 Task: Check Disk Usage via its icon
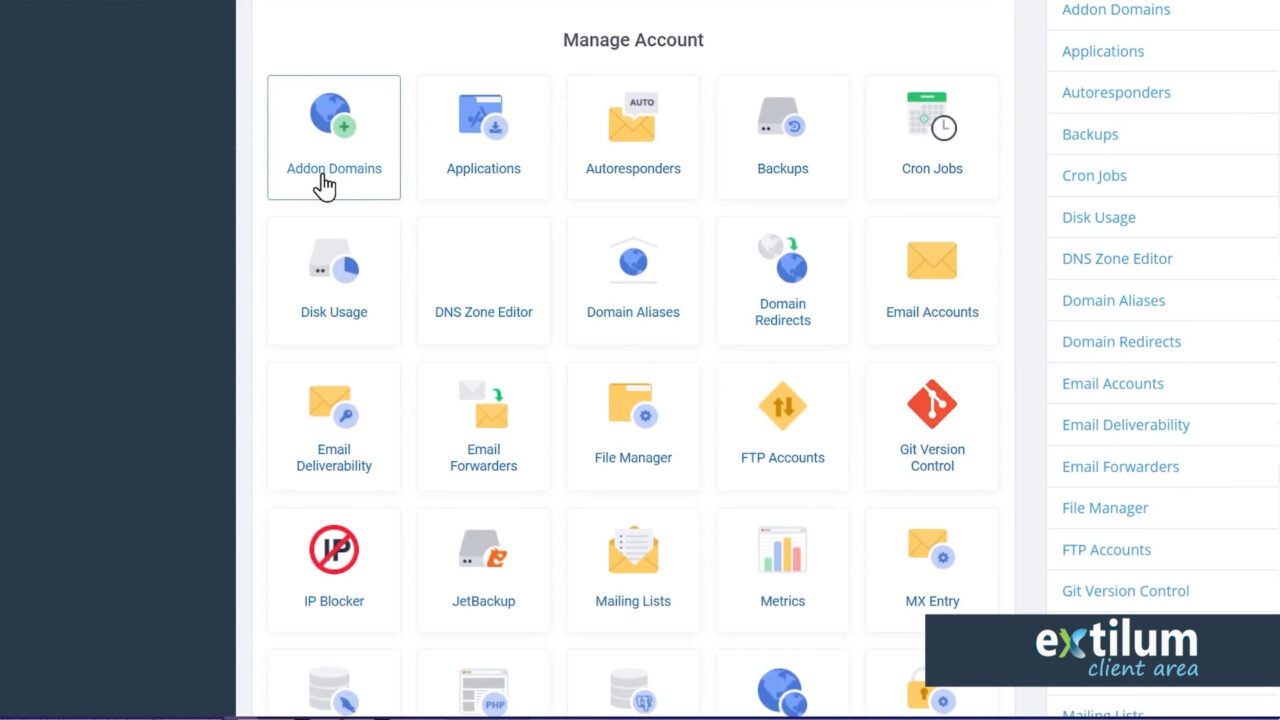tap(334, 280)
